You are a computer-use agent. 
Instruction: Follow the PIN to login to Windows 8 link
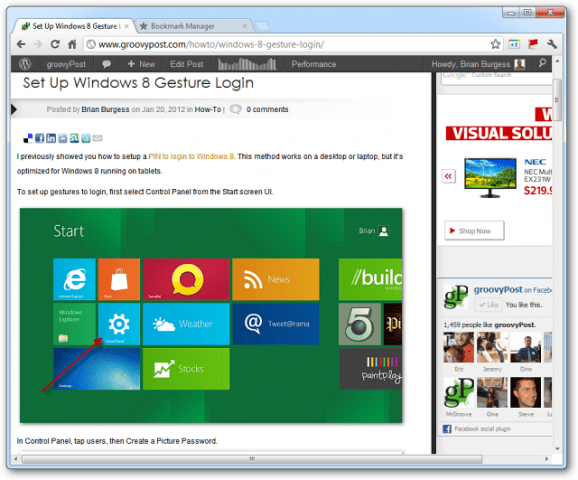191,156
